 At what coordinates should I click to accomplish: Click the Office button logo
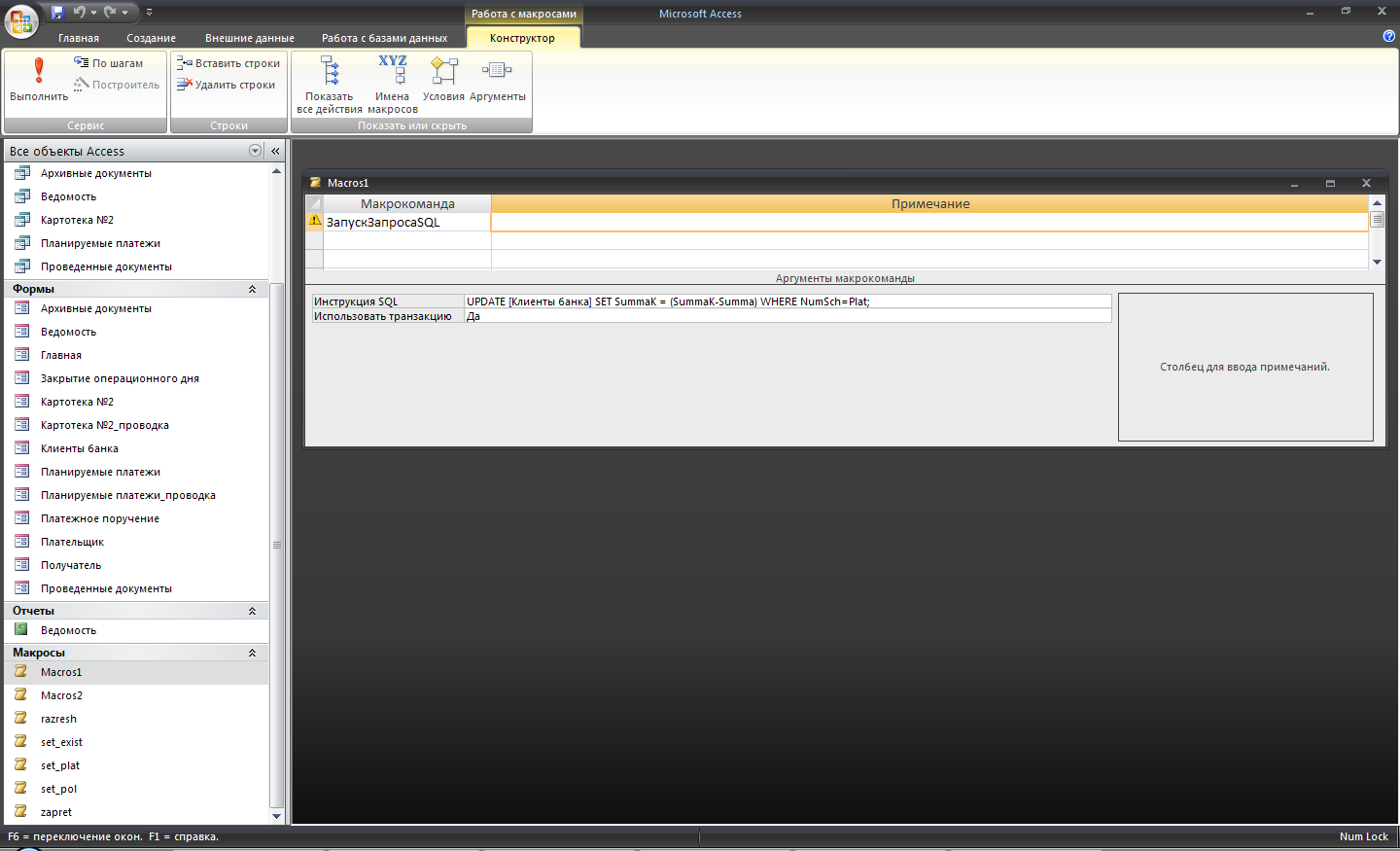point(21,20)
